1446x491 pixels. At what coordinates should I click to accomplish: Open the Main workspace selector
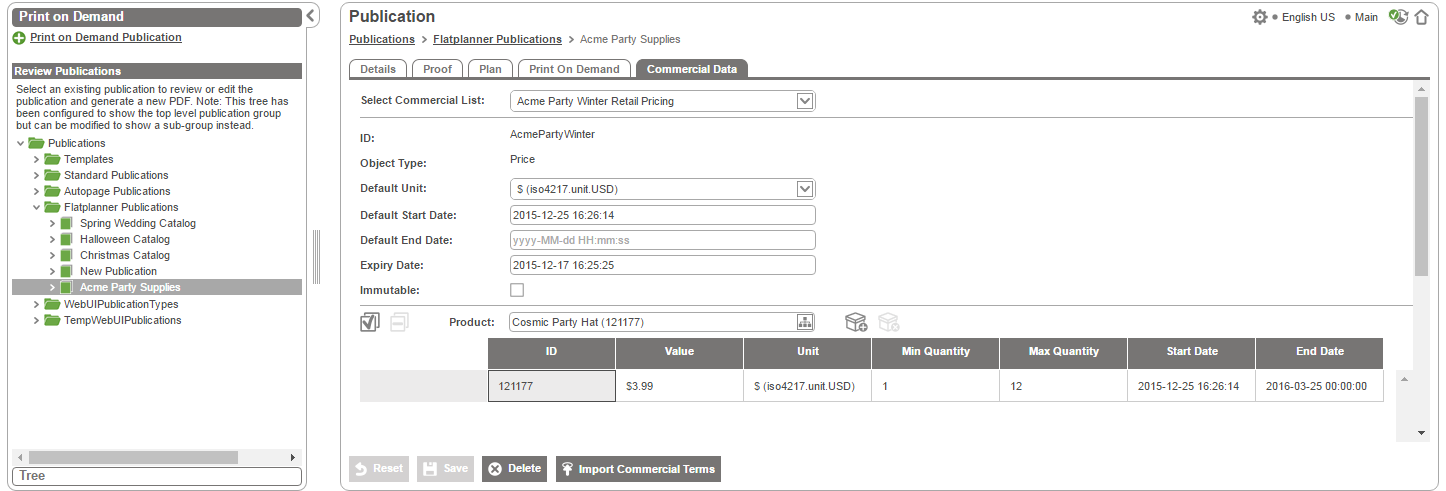pos(1366,17)
